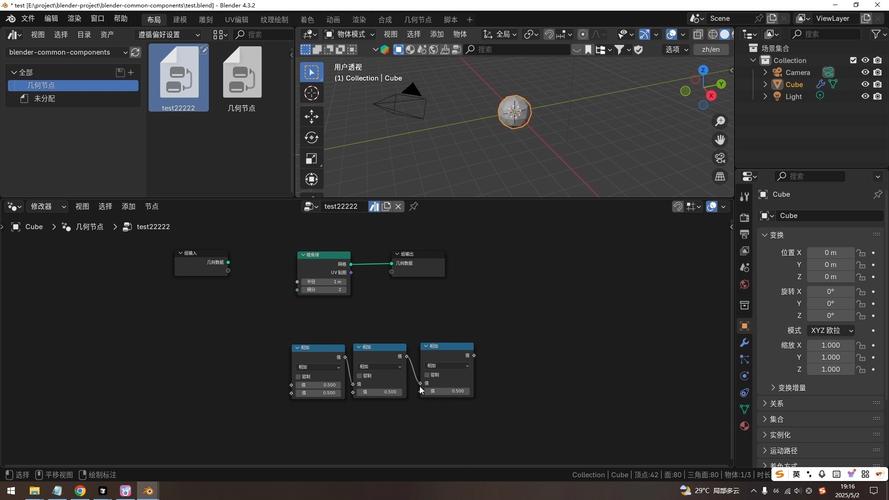Select the 未分配 catalog entry
The height and width of the screenshot is (500, 889).
(x=44, y=99)
